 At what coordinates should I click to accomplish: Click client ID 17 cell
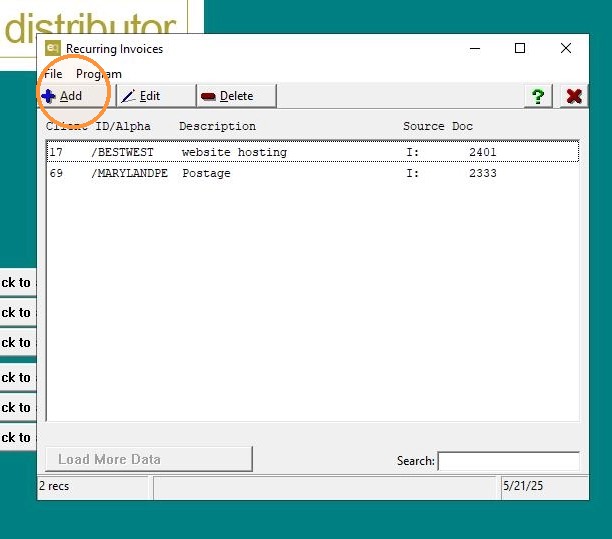tap(56, 152)
